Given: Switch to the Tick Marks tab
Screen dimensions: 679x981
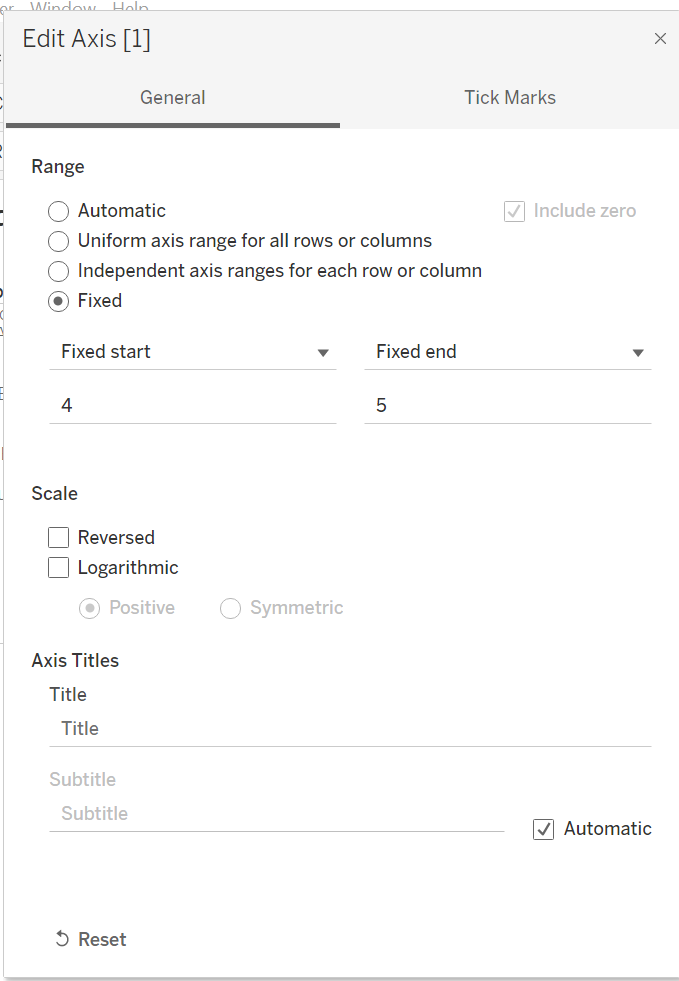Looking at the screenshot, I should (x=510, y=97).
